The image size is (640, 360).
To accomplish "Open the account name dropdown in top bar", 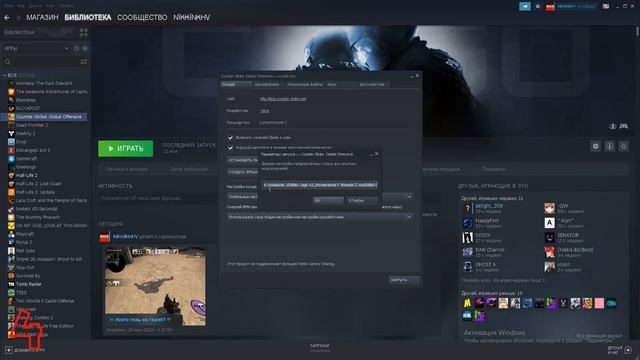I will point(576,6).
